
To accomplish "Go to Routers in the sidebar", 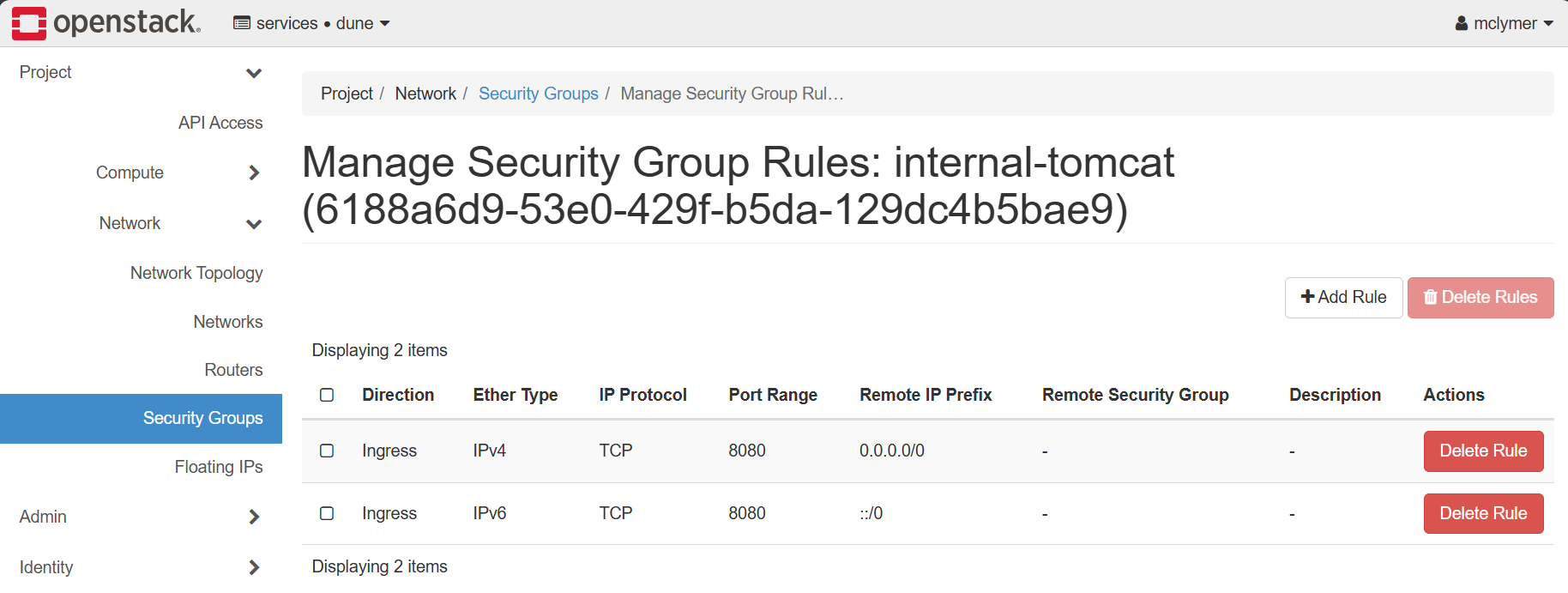I will pyautogui.click(x=233, y=370).
